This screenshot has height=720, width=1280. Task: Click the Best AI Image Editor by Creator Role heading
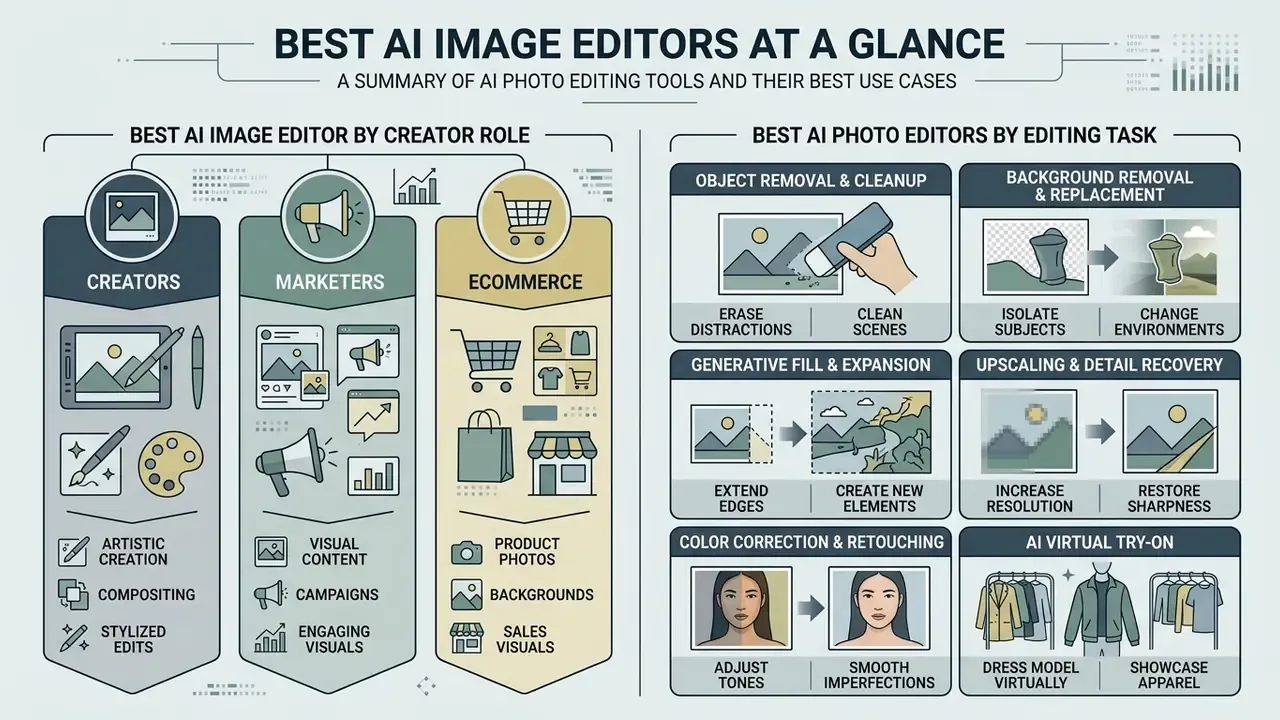(x=329, y=134)
